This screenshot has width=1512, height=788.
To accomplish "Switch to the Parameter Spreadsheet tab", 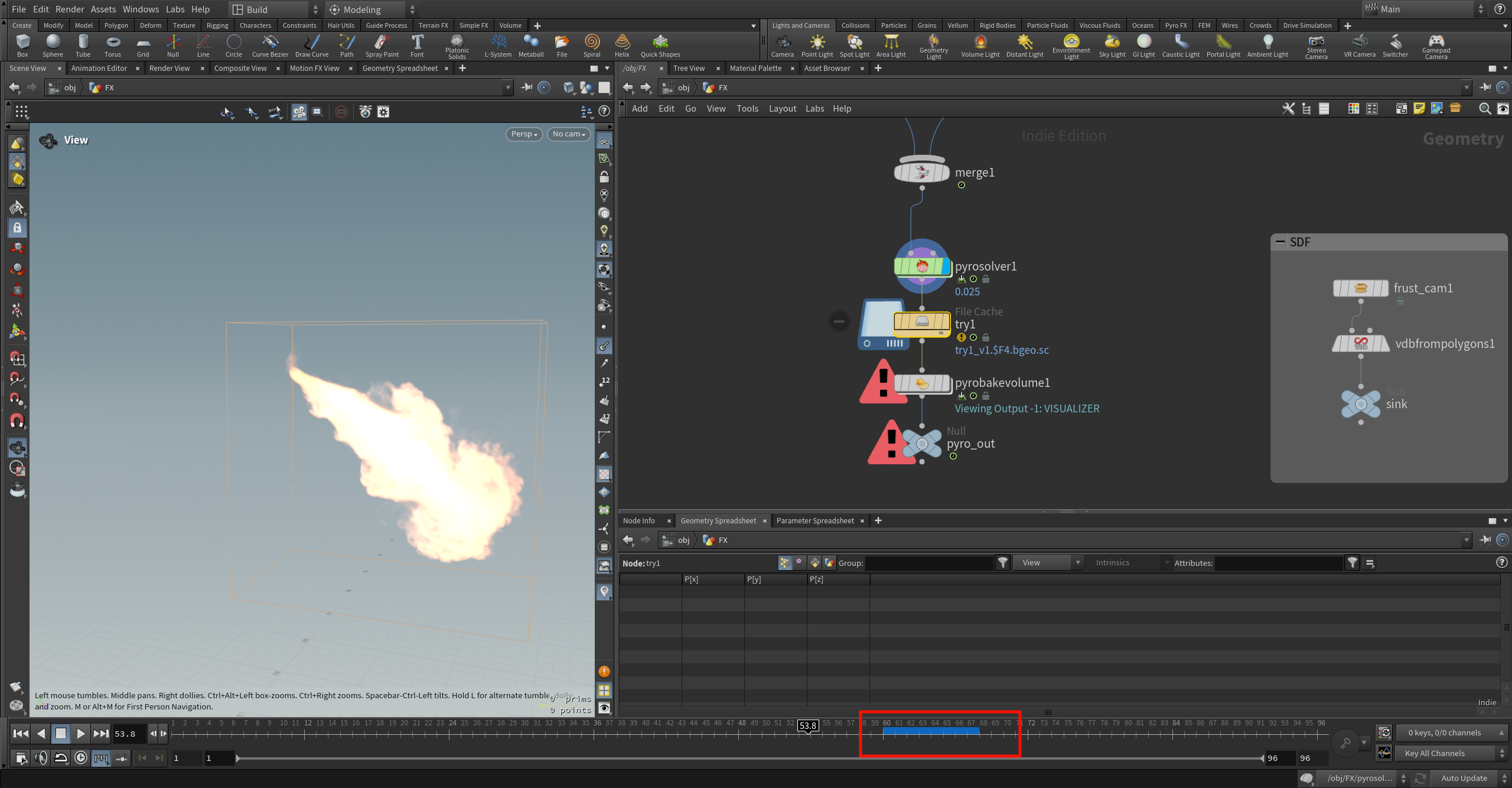I will coord(815,520).
